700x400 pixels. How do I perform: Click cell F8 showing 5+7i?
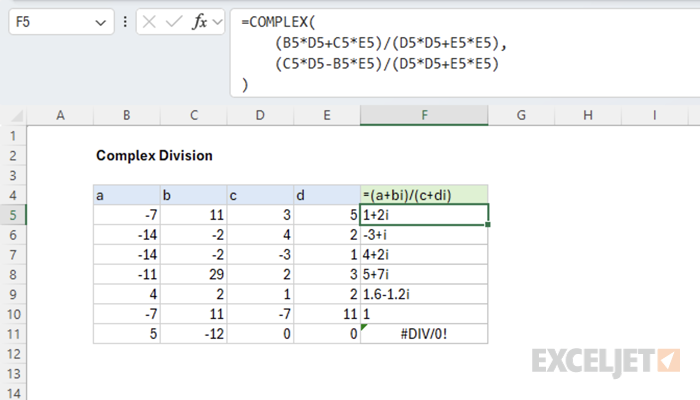(424, 275)
